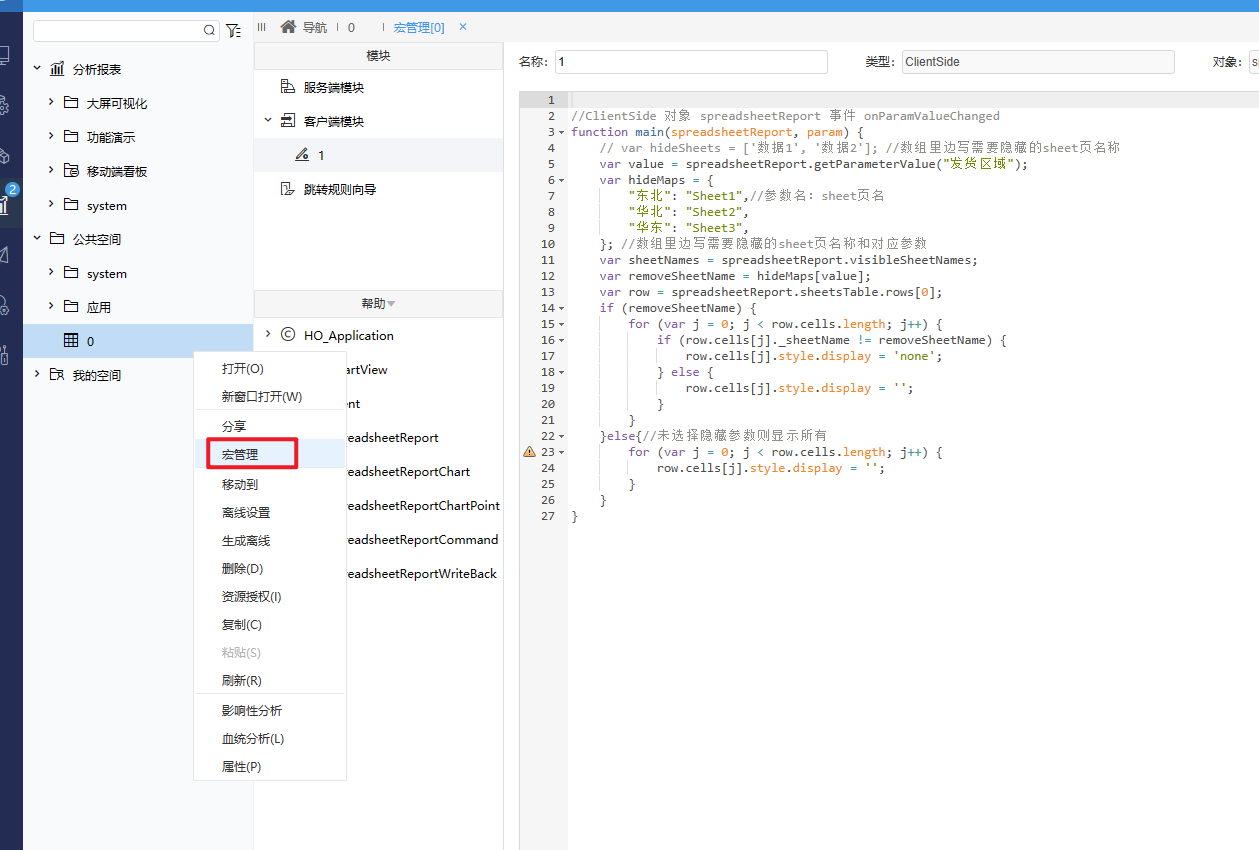
Task: Open the filter icon beside the search box
Action: click(233, 30)
